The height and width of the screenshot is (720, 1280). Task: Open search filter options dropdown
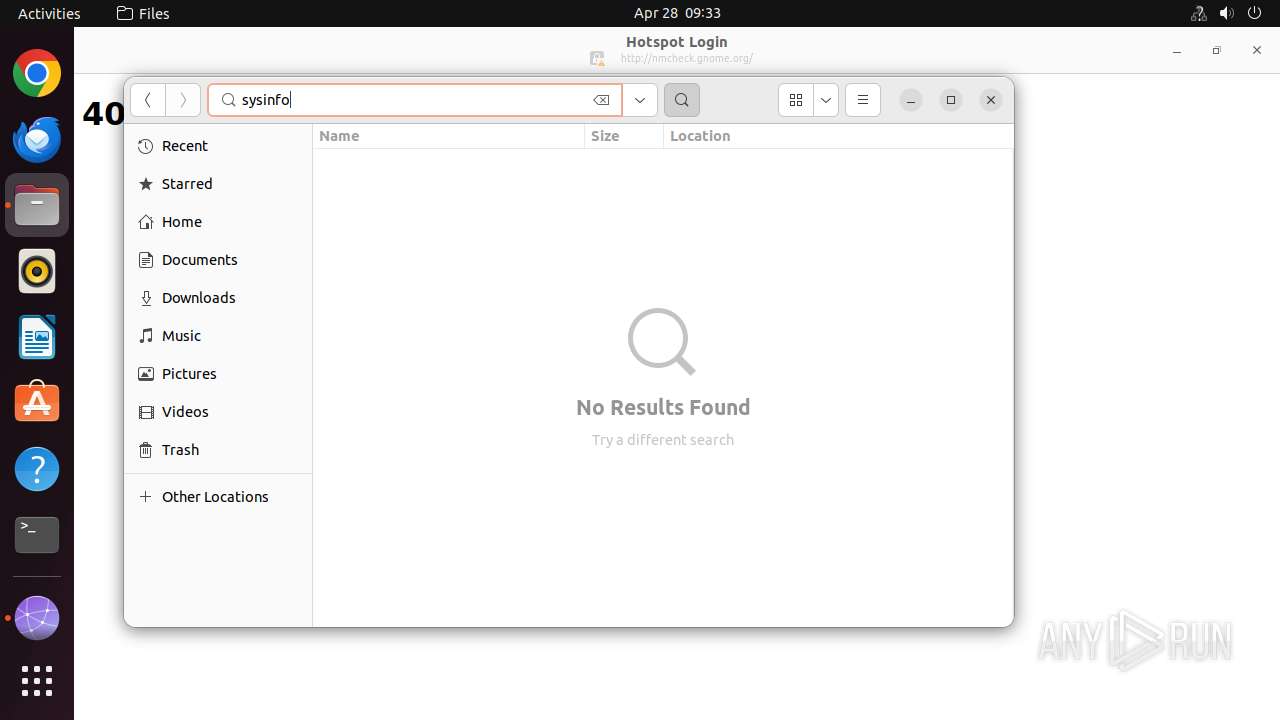[640, 100]
